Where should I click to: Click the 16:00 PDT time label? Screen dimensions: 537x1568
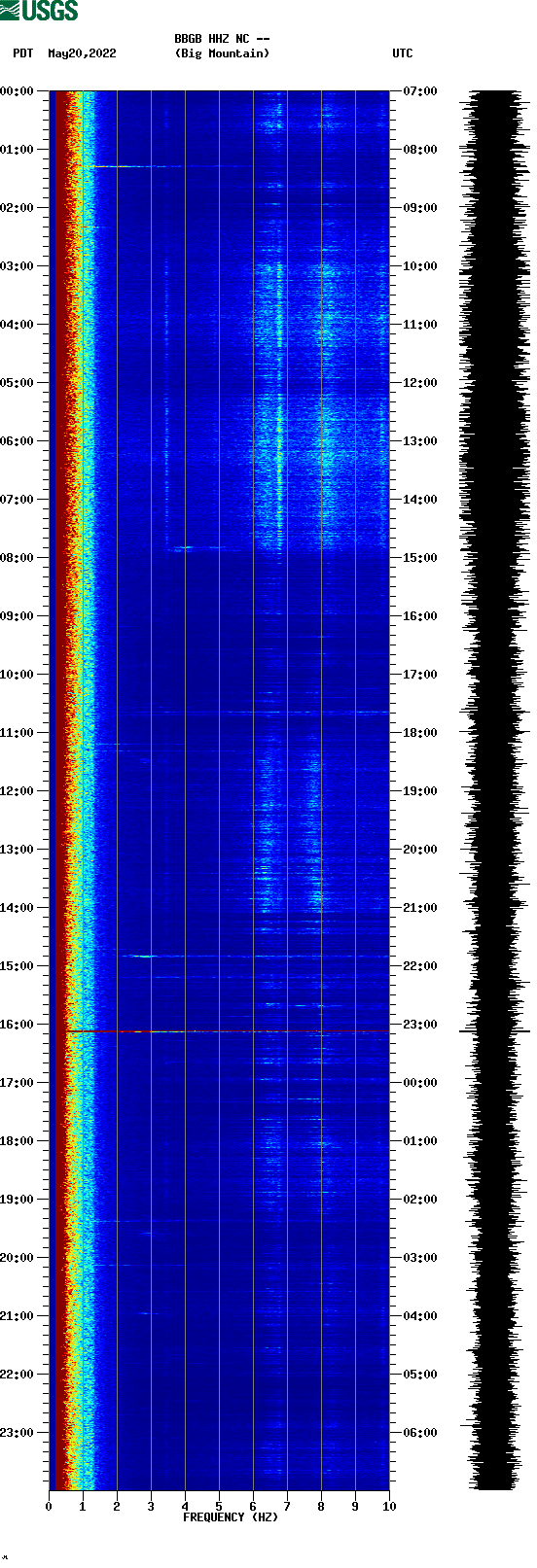(x=17, y=1025)
